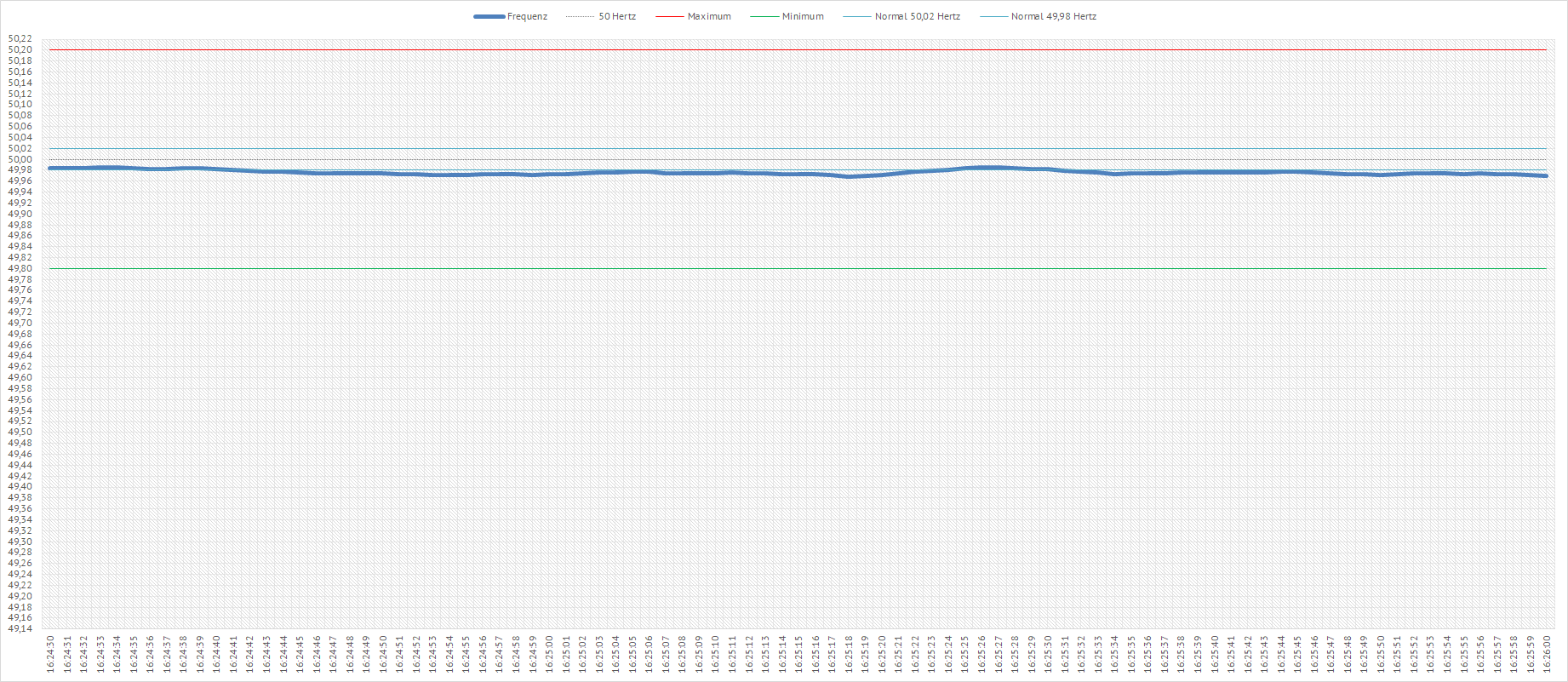1568x682 pixels.
Task: Select the 49,50 y-axis label
Action: pyautogui.click(x=20, y=433)
